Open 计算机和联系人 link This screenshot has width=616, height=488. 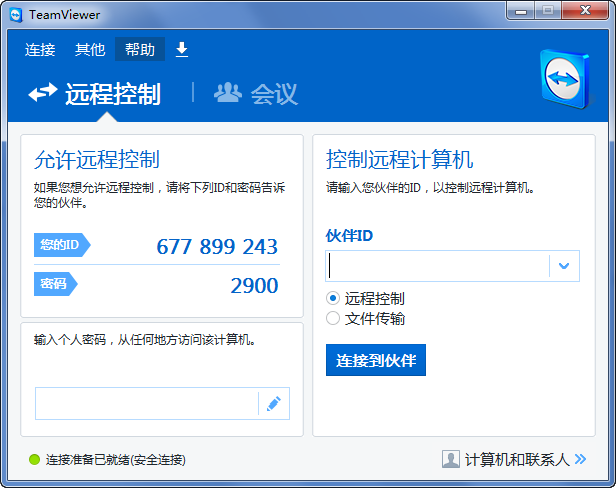pos(517,459)
